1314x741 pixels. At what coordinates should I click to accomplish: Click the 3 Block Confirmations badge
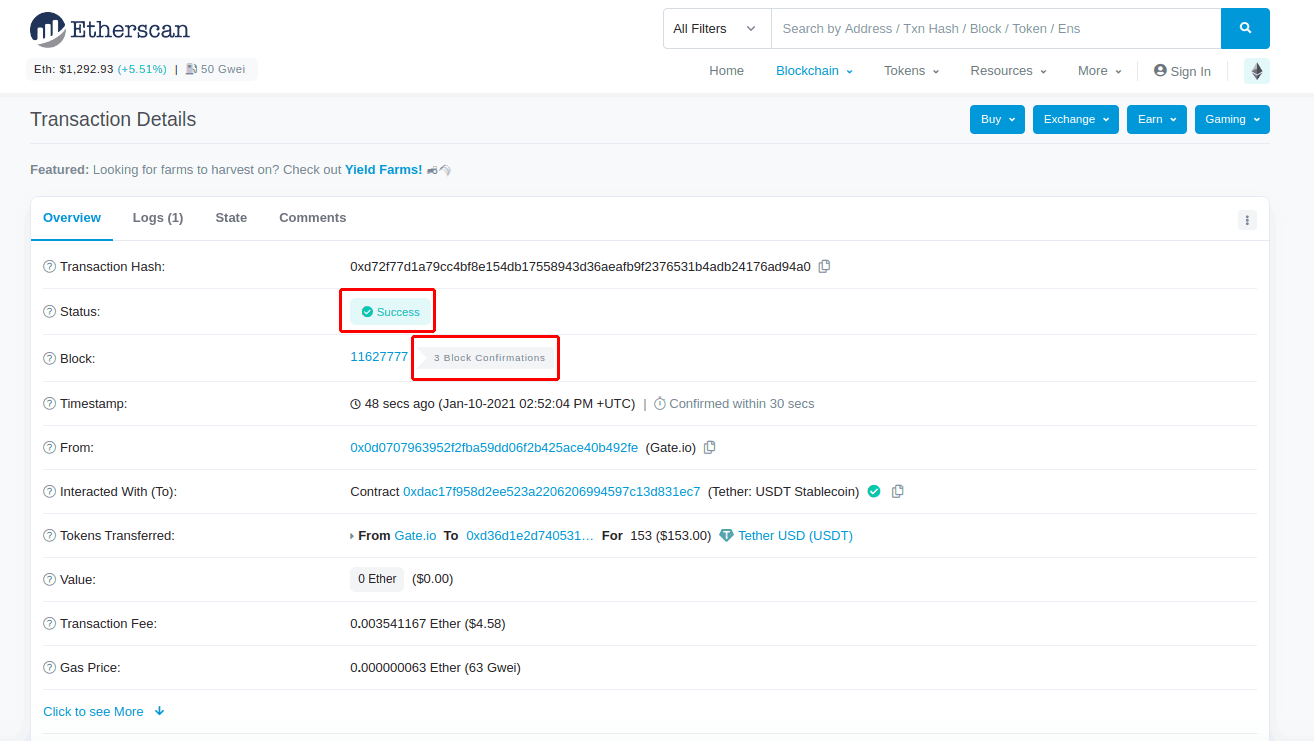coord(484,358)
